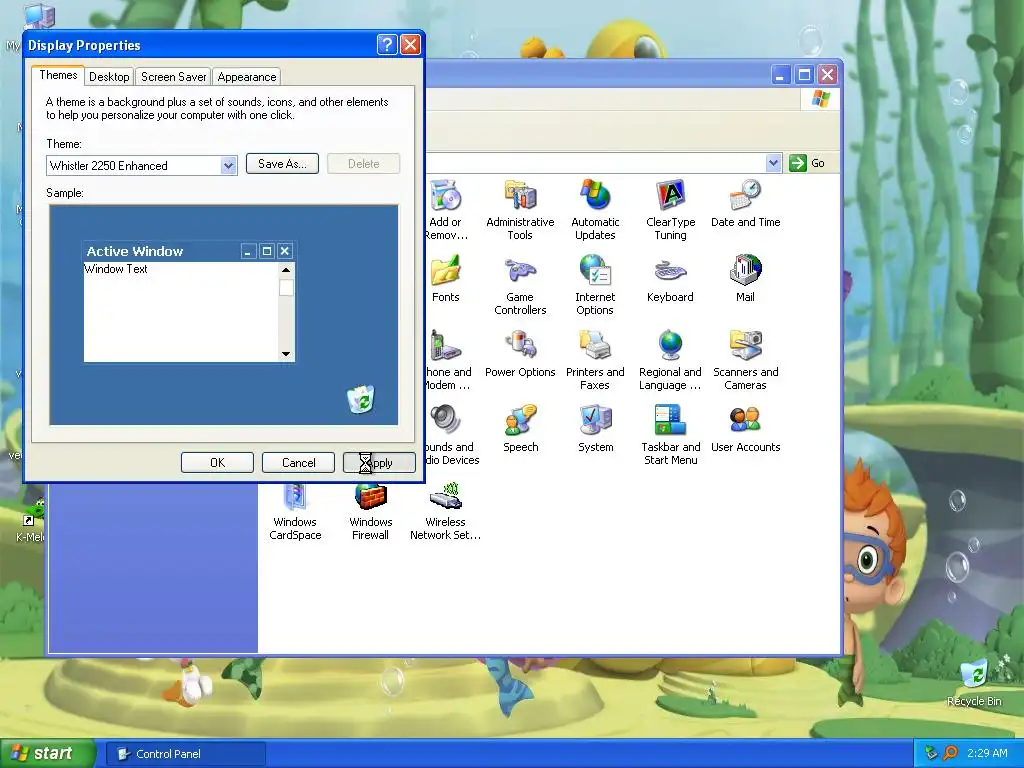
Task: Click the Save As... button
Action: point(282,164)
